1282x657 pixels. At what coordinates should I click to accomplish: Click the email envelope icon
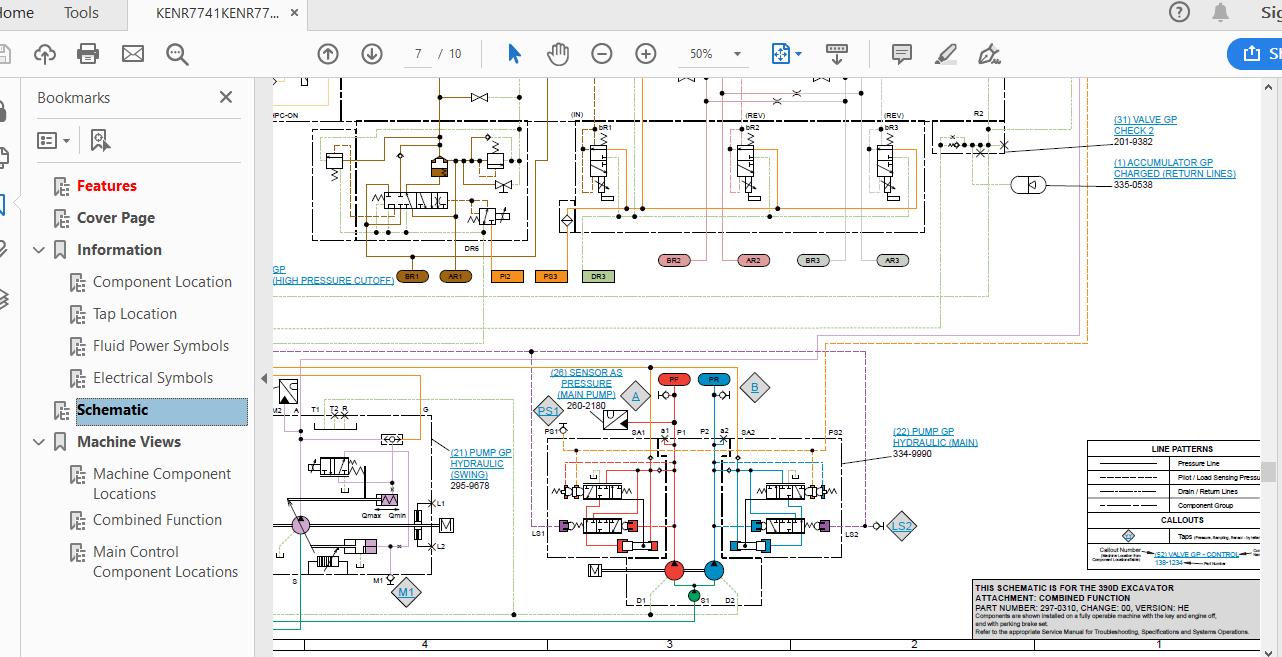[x=133, y=54]
